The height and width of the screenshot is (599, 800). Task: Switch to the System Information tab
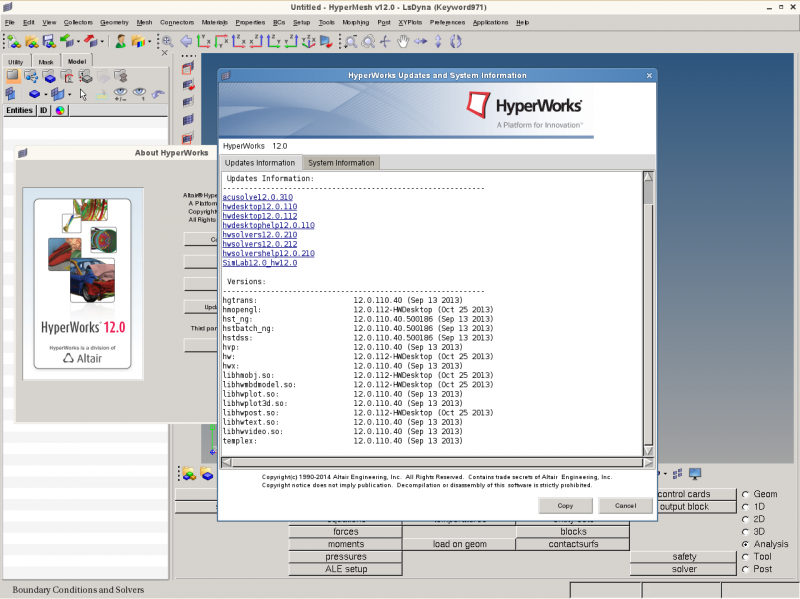(341, 163)
